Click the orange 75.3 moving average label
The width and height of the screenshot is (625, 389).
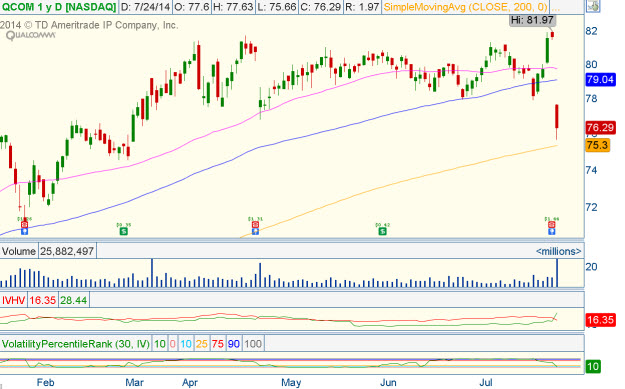point(597,145)
